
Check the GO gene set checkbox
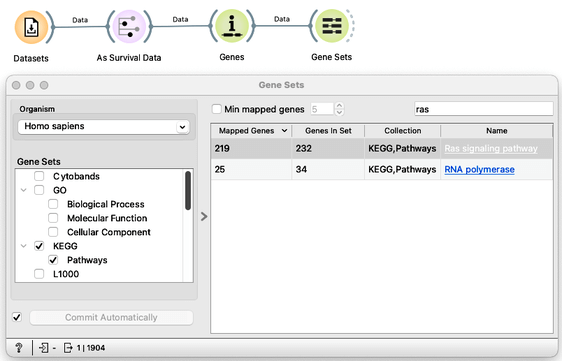pos(39,190)
